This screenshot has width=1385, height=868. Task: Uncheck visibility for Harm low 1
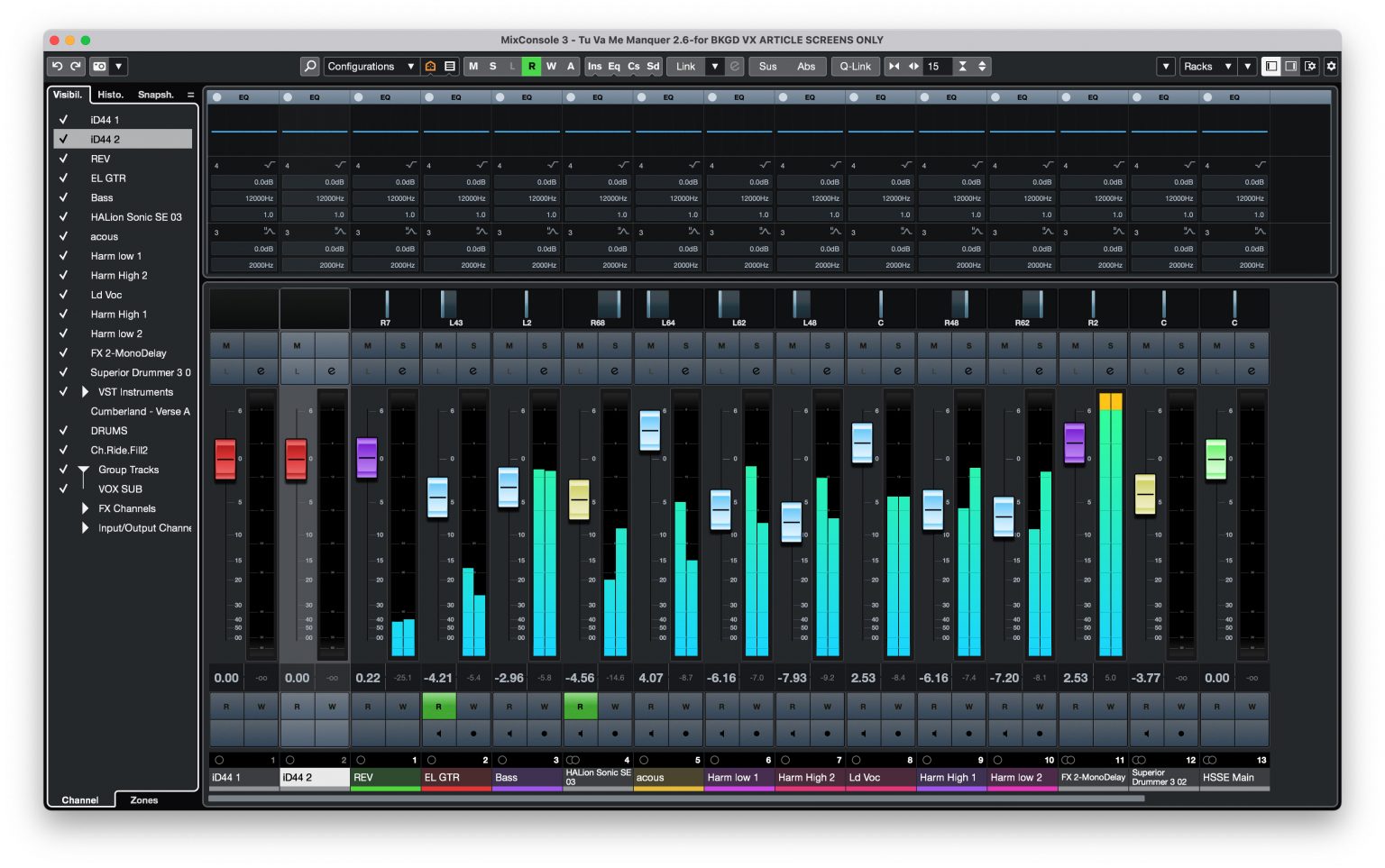coord(63,256)
